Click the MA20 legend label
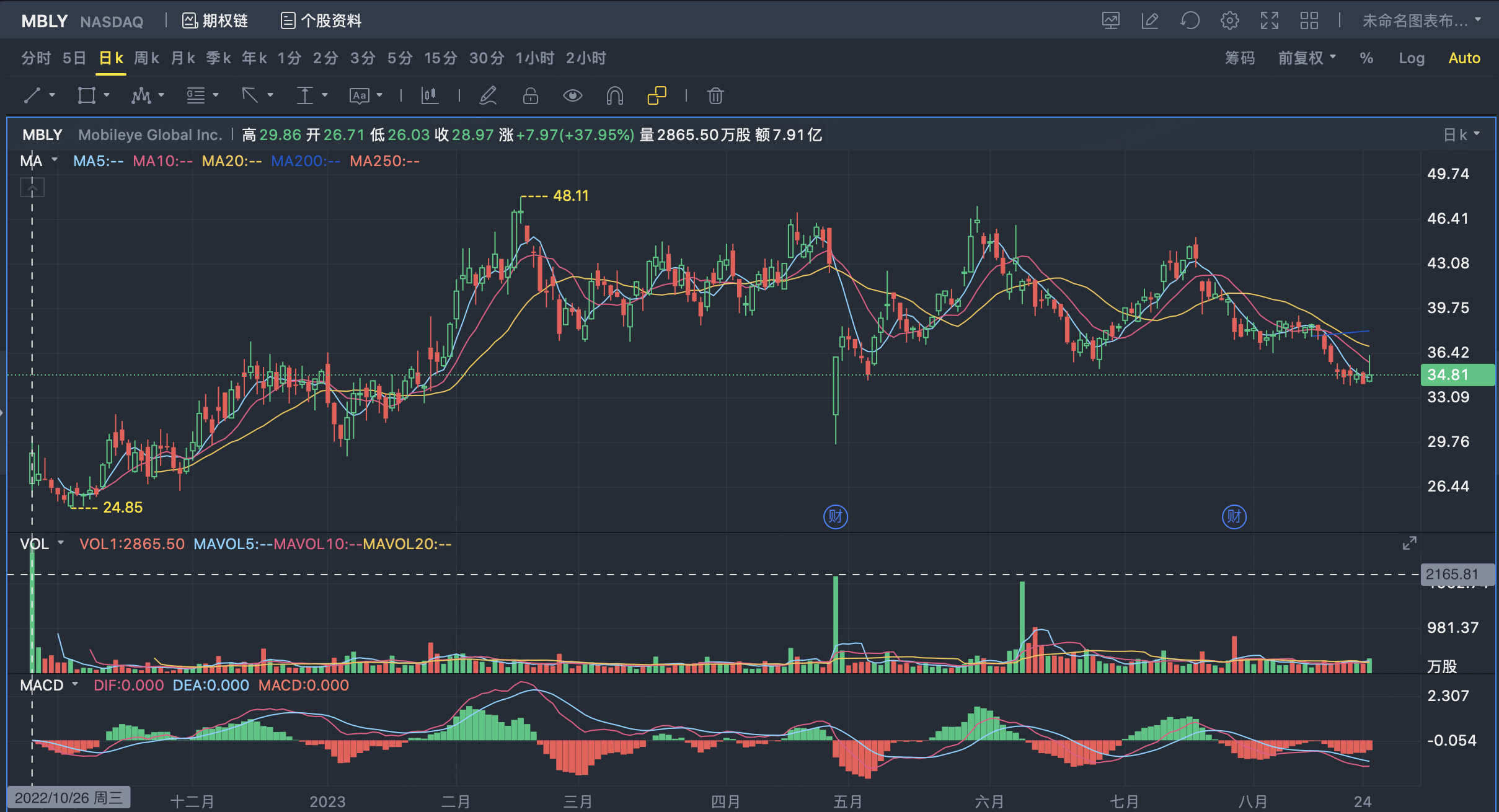 click(x=232, y=161)
